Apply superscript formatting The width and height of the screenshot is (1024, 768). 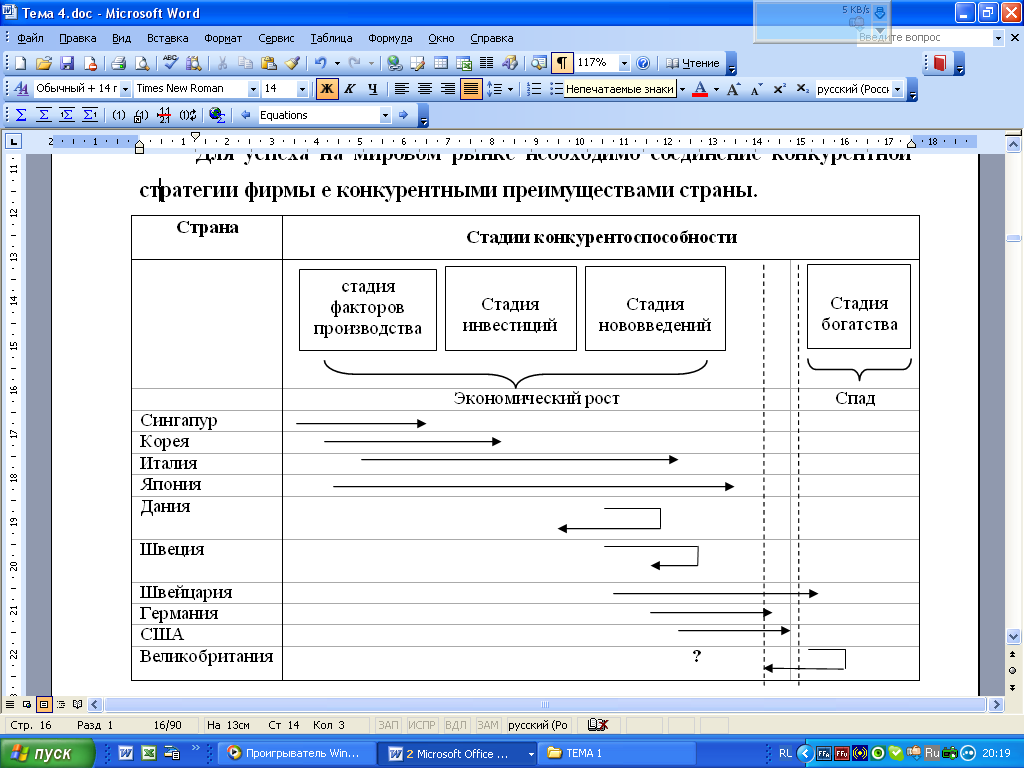point(779,89)
